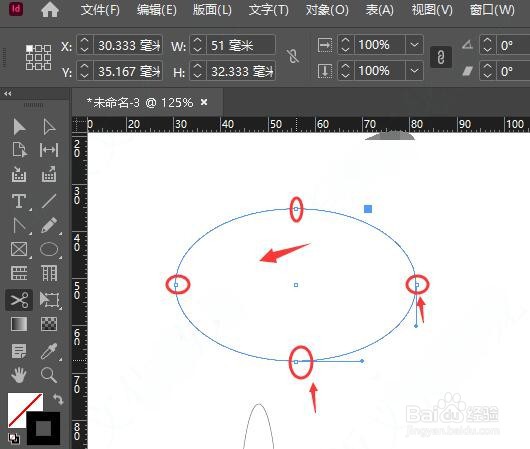Step the Y position value
The height and width of the screenshot is (449, 530).
[85, 71]
